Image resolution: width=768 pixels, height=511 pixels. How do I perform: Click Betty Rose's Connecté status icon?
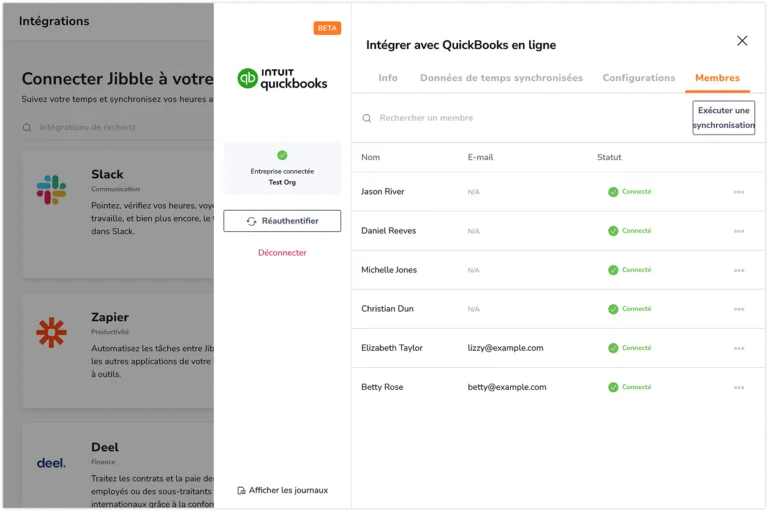613,387
